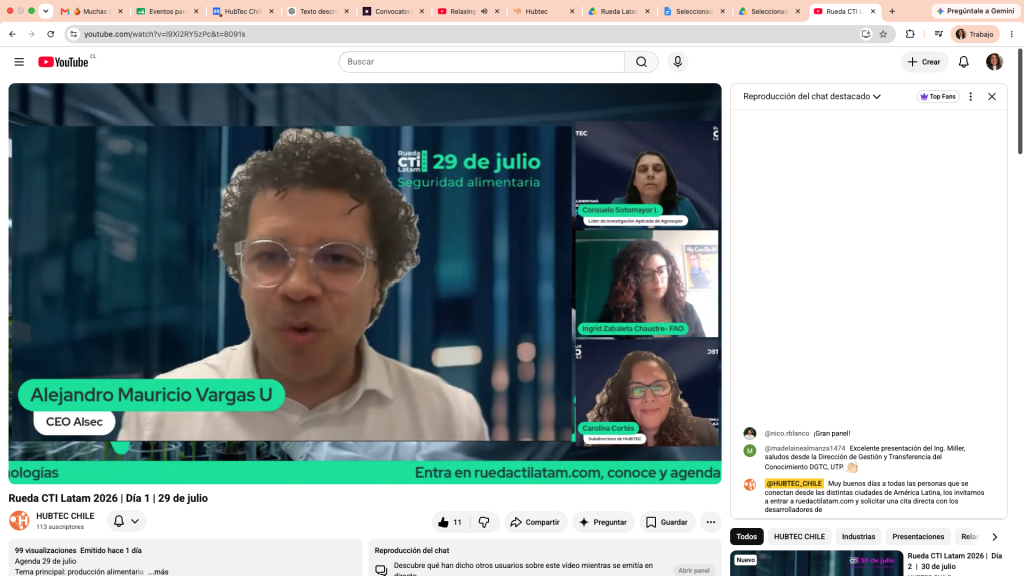Open Chrome's three-dot menu

coord(1012,34)
